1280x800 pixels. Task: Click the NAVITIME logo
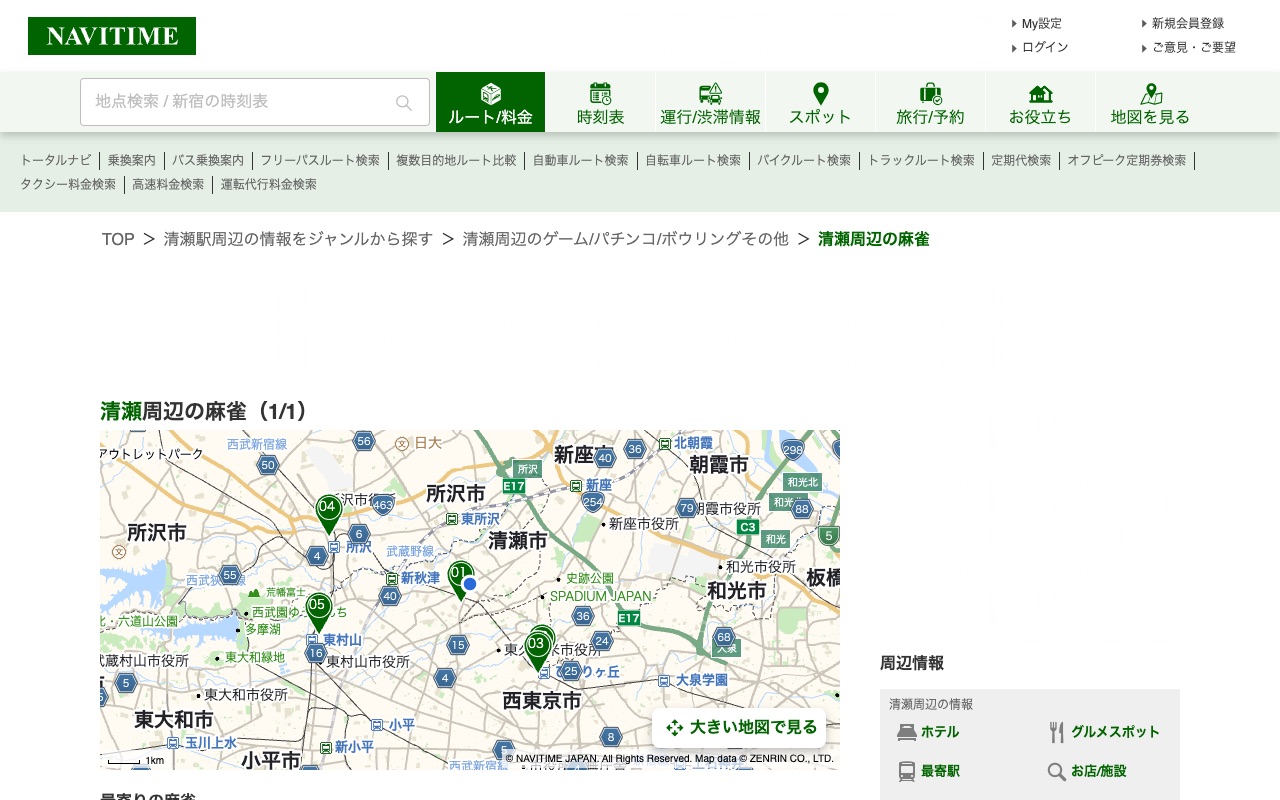111,35
